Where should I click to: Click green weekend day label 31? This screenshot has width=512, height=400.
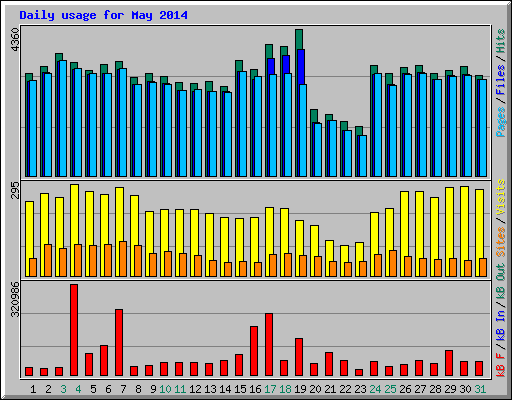click(480, 389)
